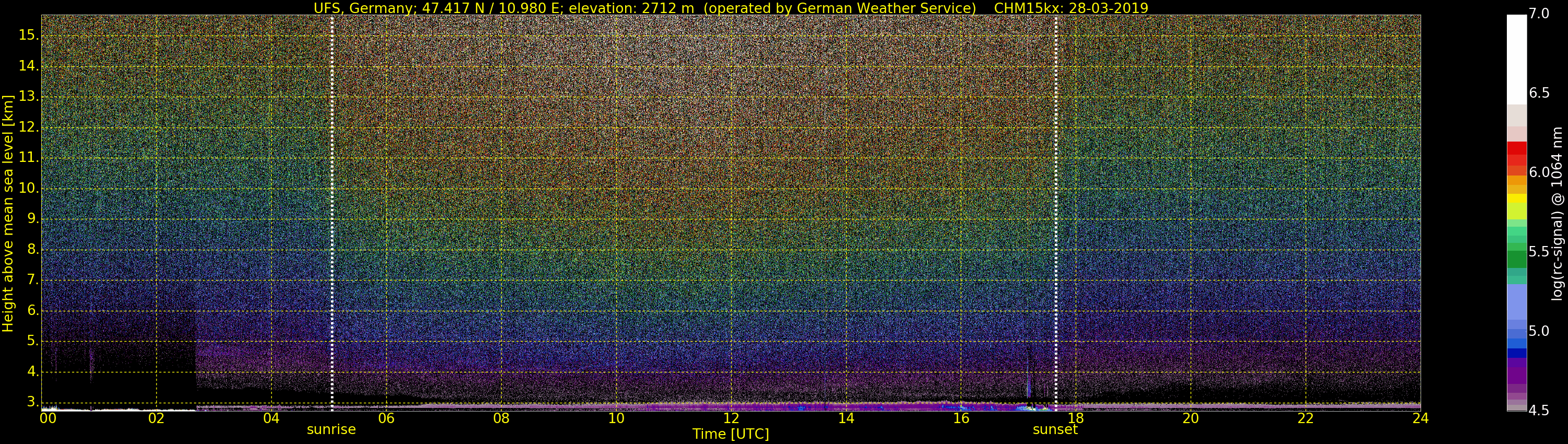Image resolution: width=1568 pixels, height=444 pixels.
Task: Click the time axis tick label 02
Action: pyautogui.click(x=156, y=418)
